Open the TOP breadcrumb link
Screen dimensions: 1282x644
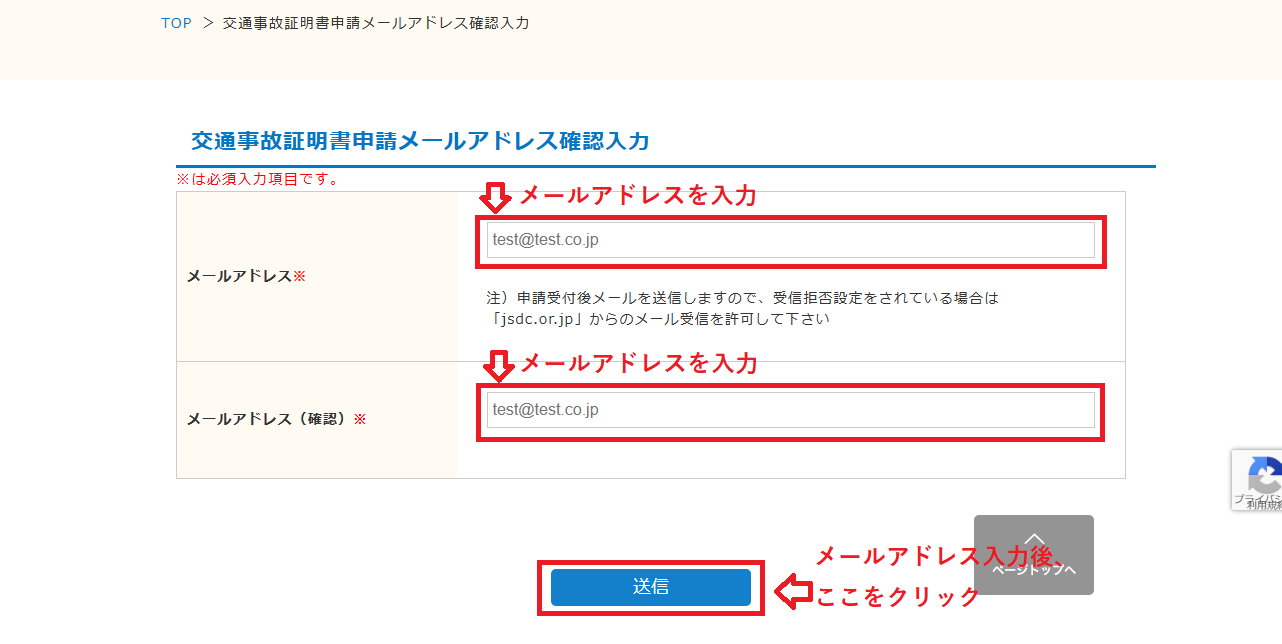(176, 22)
